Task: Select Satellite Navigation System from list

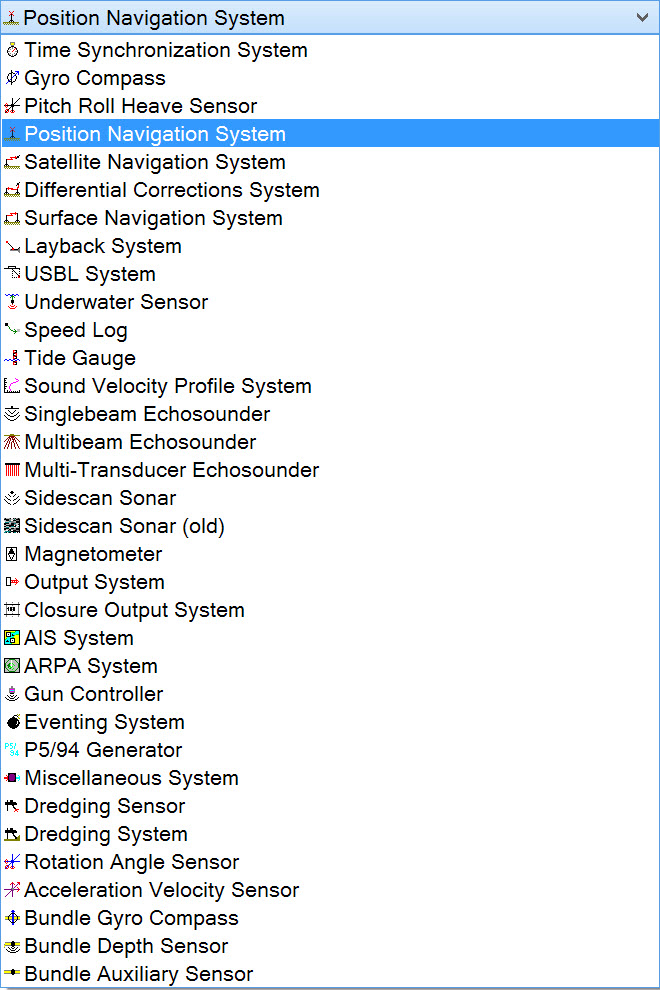Action: pos(155,162)
